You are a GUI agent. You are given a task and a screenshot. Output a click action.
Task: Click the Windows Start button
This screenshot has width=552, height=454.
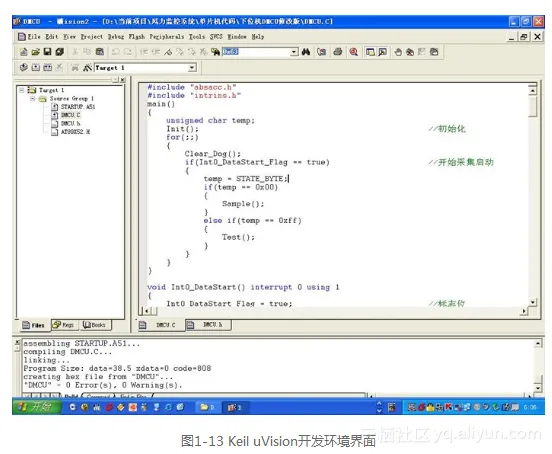36,407
